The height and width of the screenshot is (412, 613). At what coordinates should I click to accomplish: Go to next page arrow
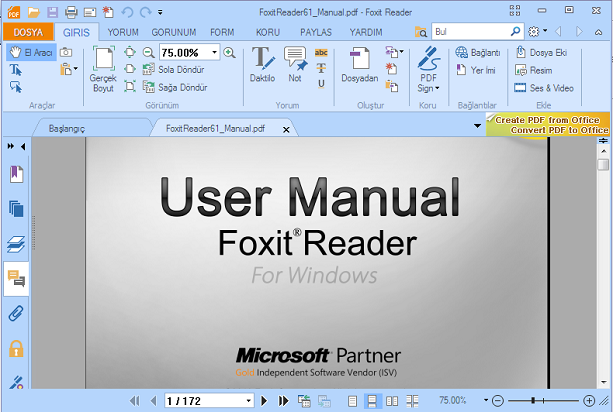(x=264, y=401)
